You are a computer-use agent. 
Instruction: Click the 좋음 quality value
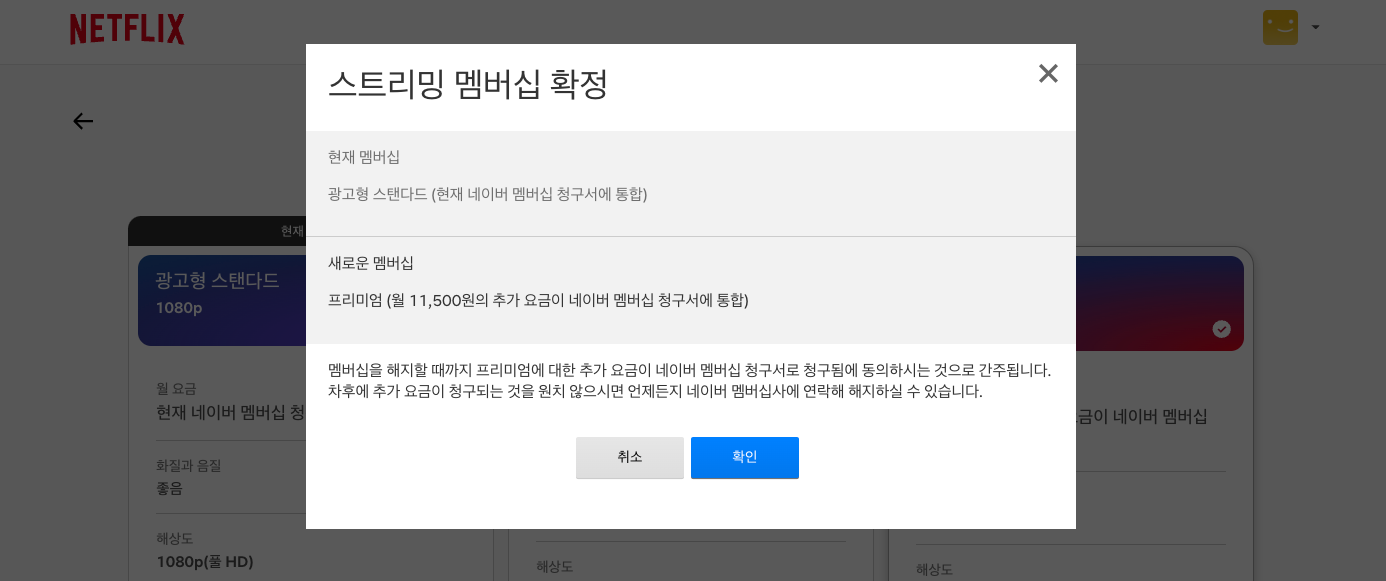pos(170,488)
